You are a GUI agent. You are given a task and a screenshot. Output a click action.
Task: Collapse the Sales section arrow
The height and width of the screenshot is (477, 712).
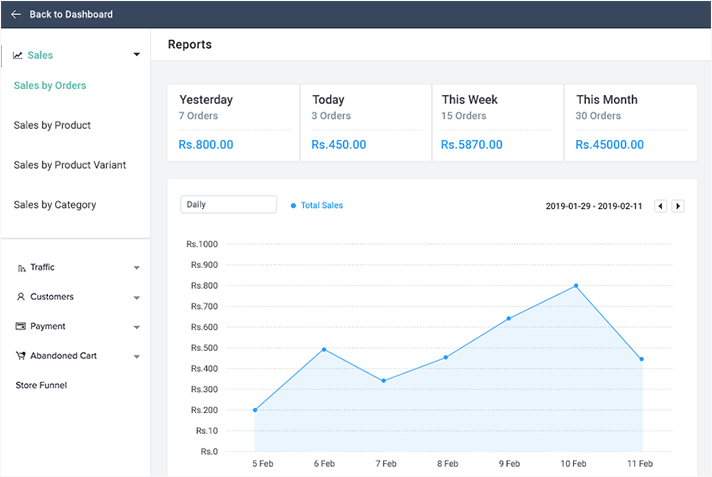click(136, 55)
